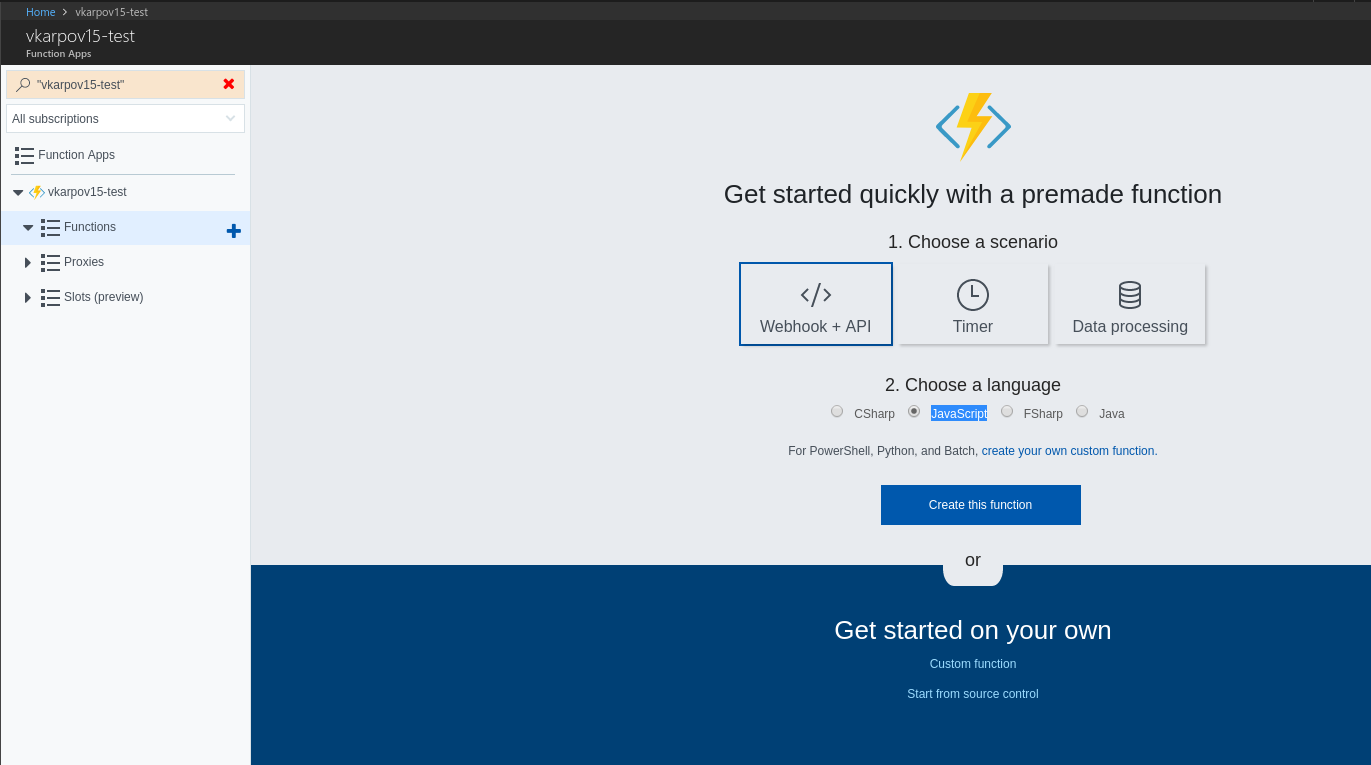Open Start from source control link
1371x765 pixels.
coord(973,694)
